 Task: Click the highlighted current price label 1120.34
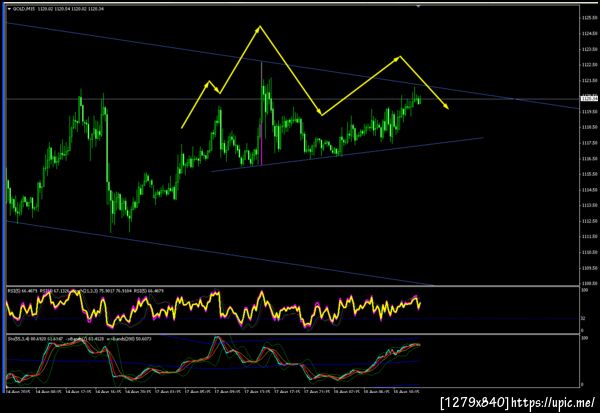pos(589,99)
